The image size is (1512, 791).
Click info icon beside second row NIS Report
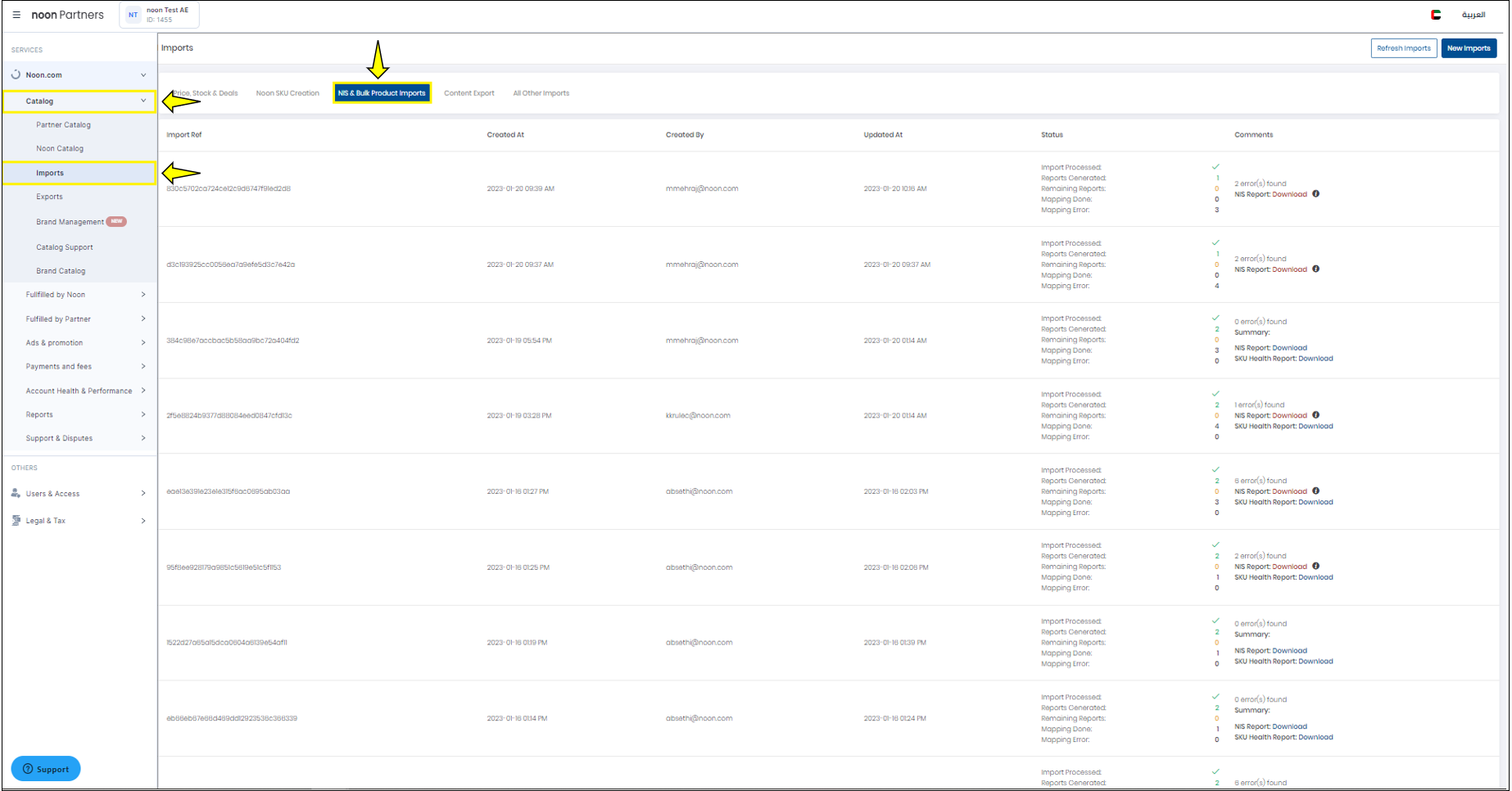pyautogui.click(x=1315, y=269)
